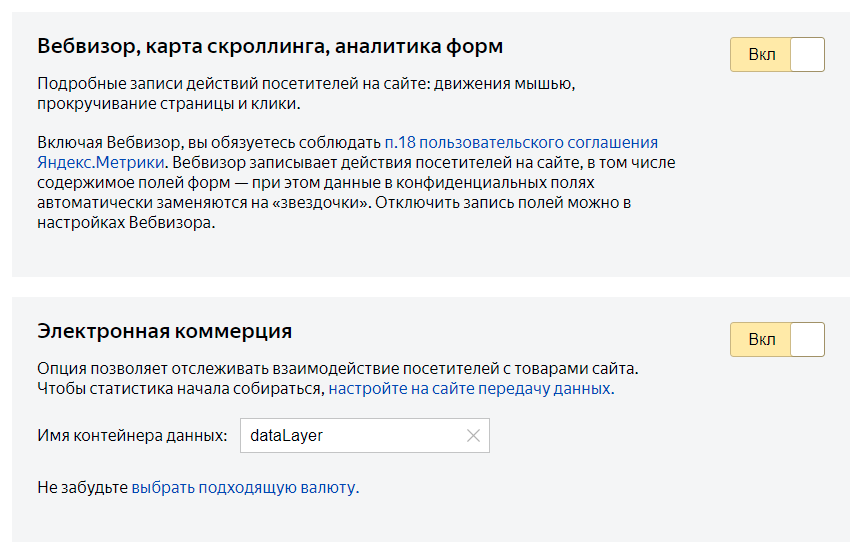Follow the Яндекс.Метрики link text
The image size is (868, 557).
click(x=101, y=163)
